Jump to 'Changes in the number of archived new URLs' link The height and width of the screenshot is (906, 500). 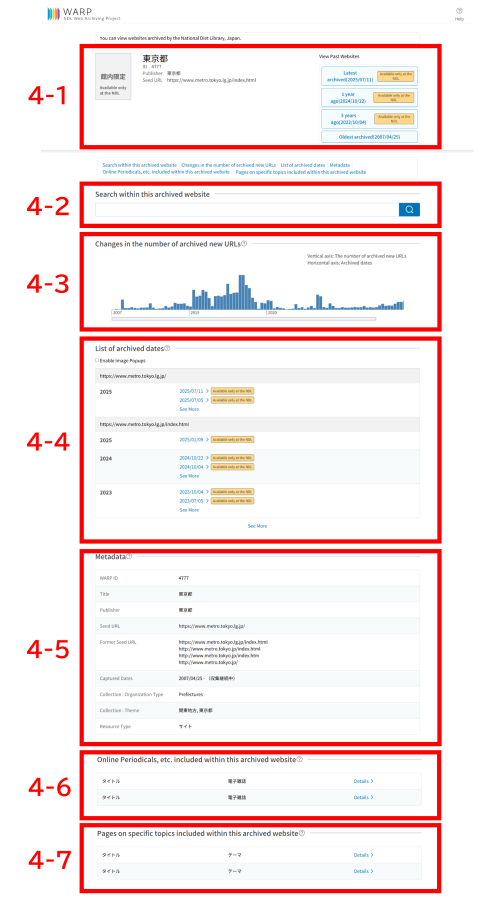228,165
